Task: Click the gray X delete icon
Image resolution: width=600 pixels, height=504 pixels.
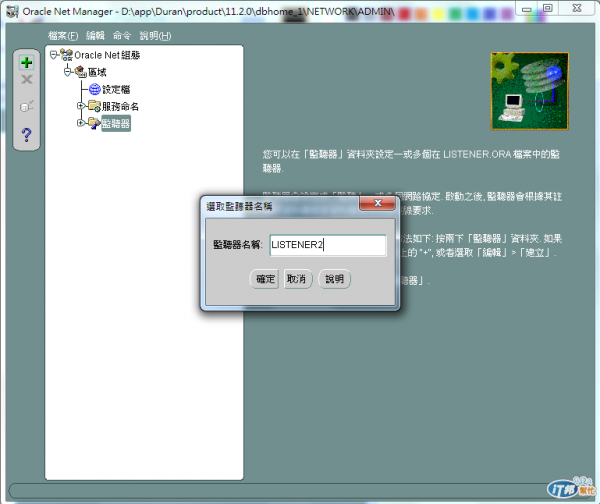Action: point(26,80)
